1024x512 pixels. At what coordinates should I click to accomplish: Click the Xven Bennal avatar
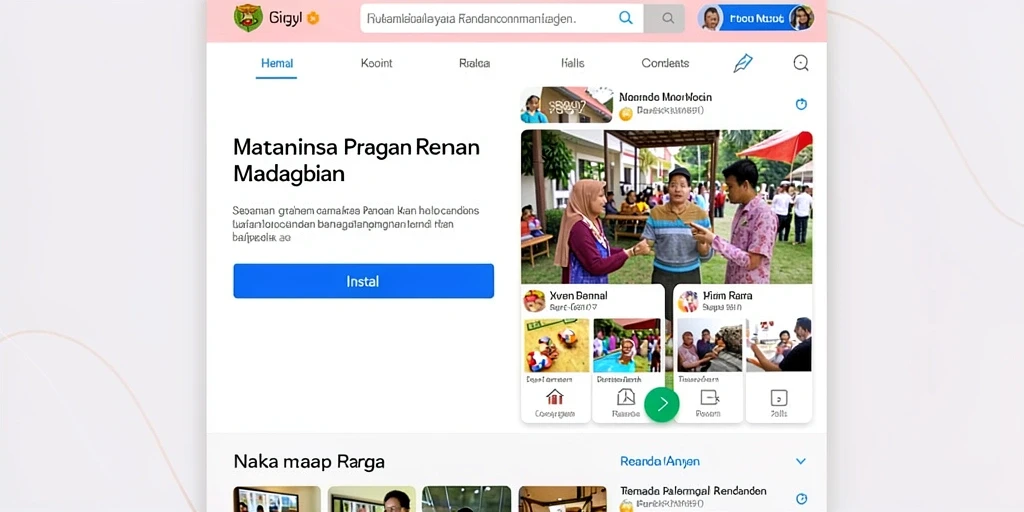click(x=534, y=301)
